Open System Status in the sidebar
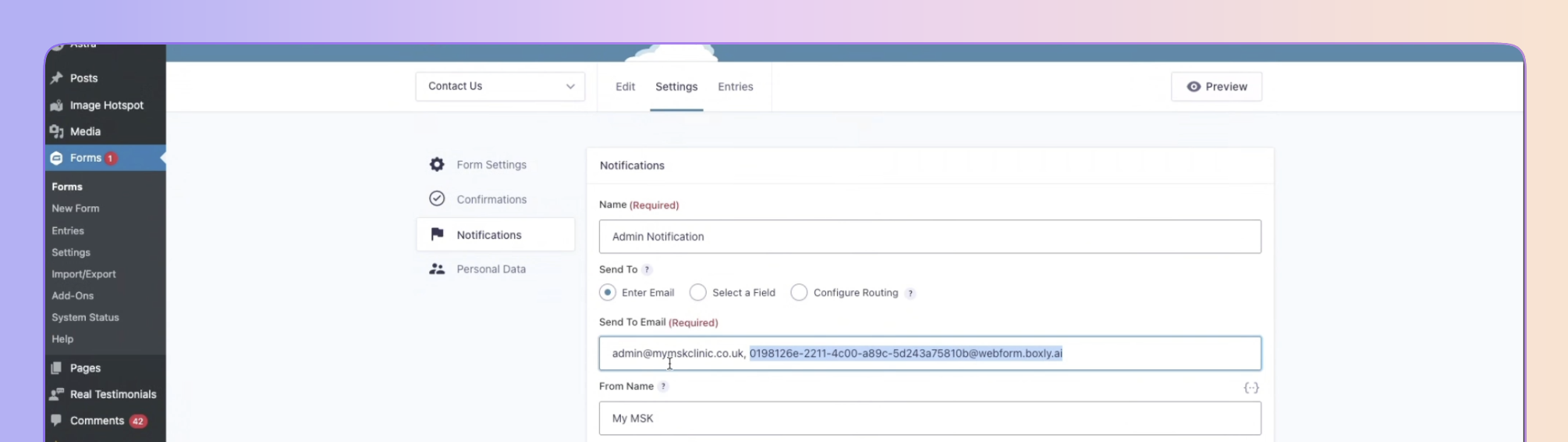The width and height of the screenshot is (1568, 442). [x=85, y=318]
